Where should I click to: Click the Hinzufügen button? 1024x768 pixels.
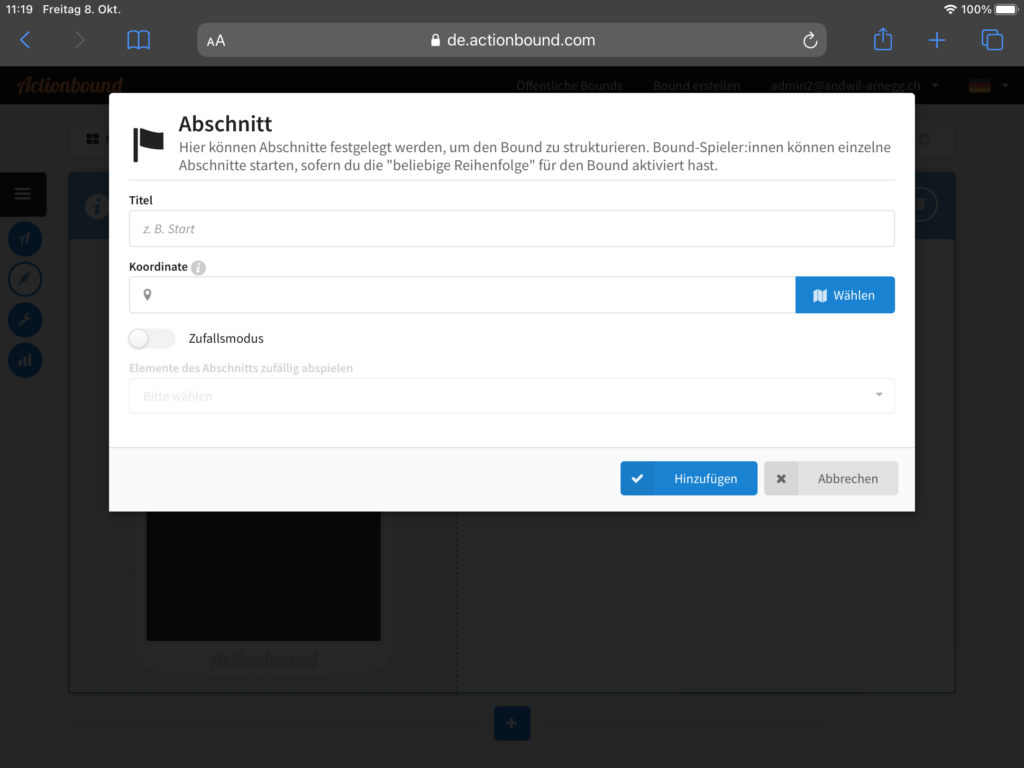tap(688, 478)
